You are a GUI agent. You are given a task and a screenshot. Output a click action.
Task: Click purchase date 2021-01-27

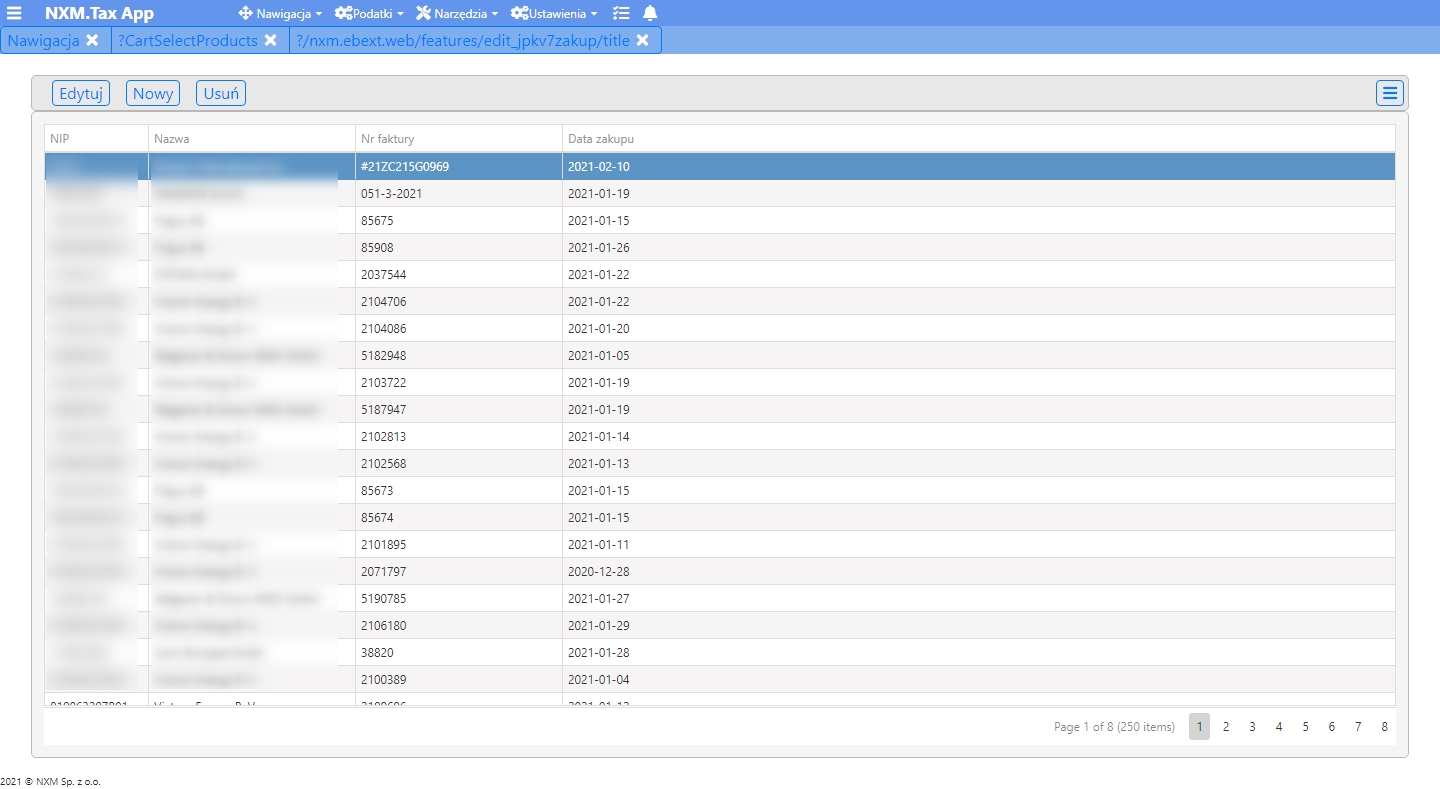(979, 599)
